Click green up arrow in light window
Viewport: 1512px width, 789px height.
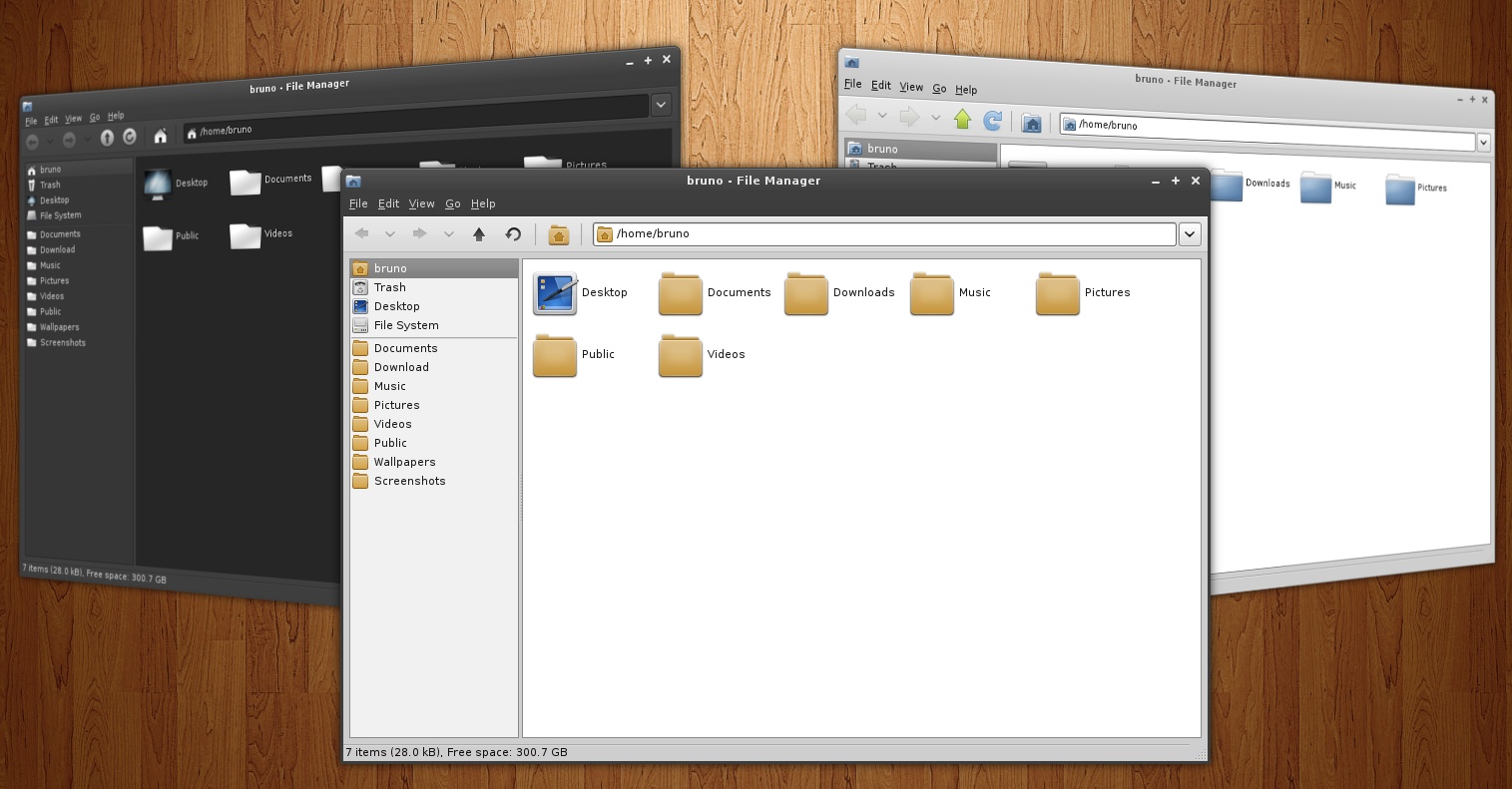pyautogui.click(x=962, y=120)
